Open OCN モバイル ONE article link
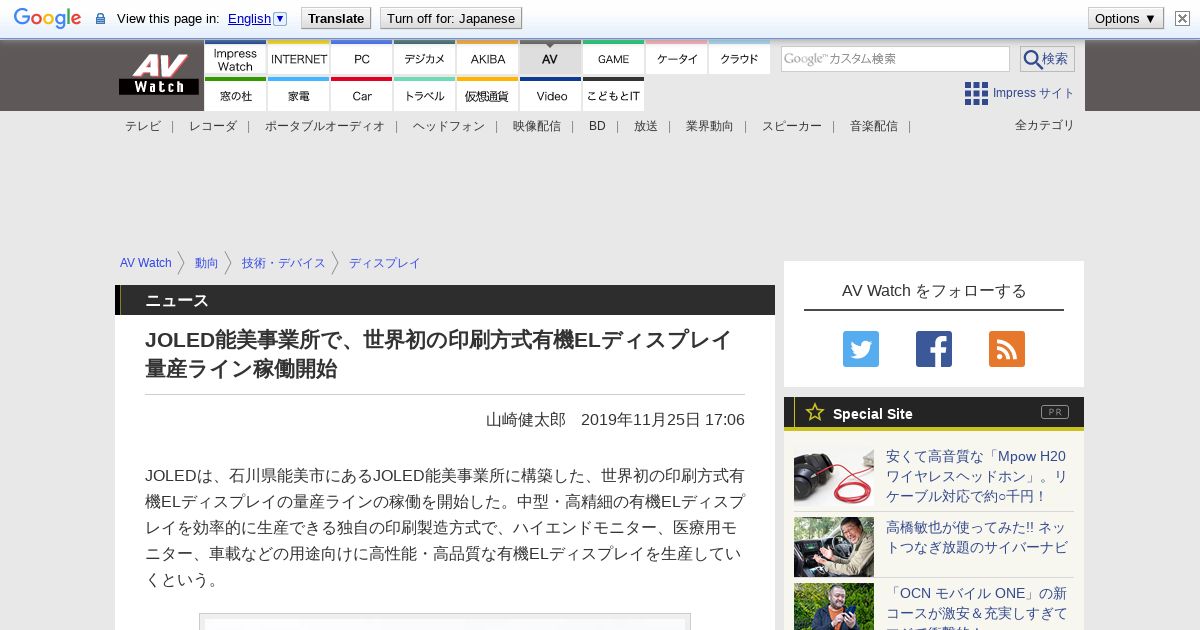 pos(976,607)
